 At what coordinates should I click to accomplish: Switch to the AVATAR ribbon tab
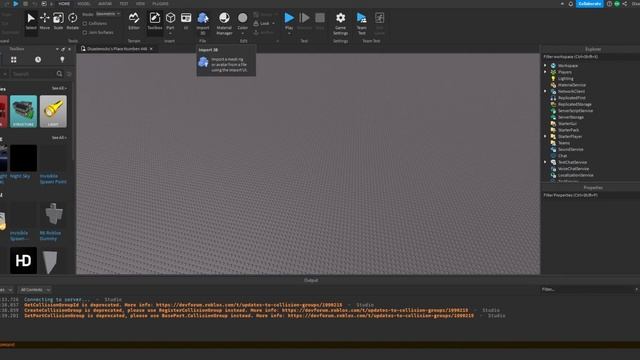[x=105, y=4]
